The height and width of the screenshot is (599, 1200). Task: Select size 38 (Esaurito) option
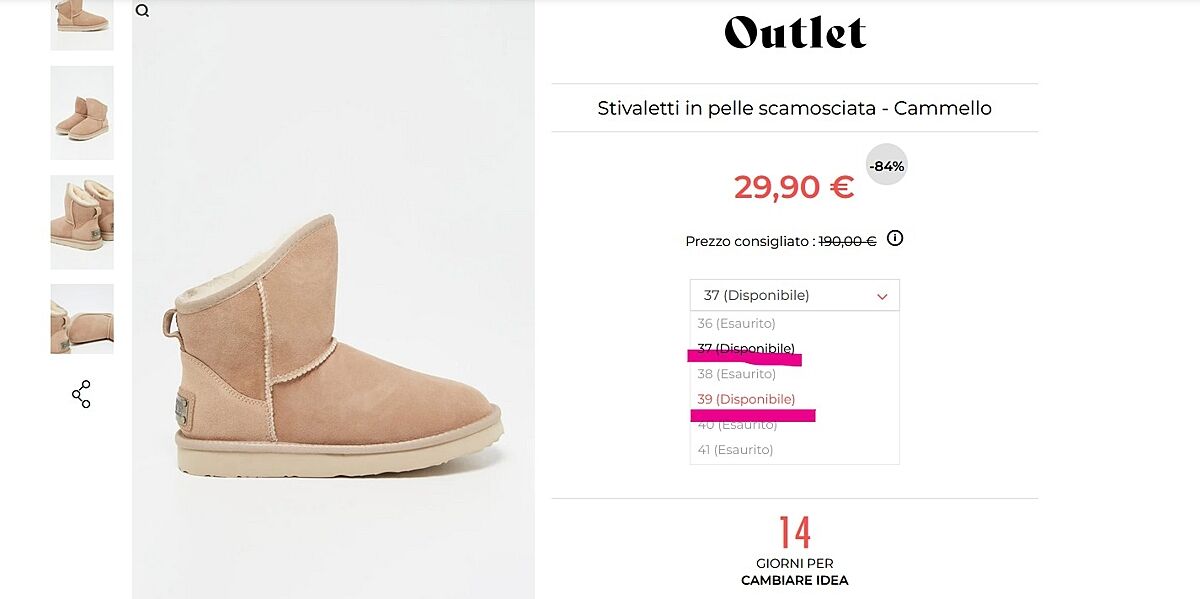click(736, 374)
